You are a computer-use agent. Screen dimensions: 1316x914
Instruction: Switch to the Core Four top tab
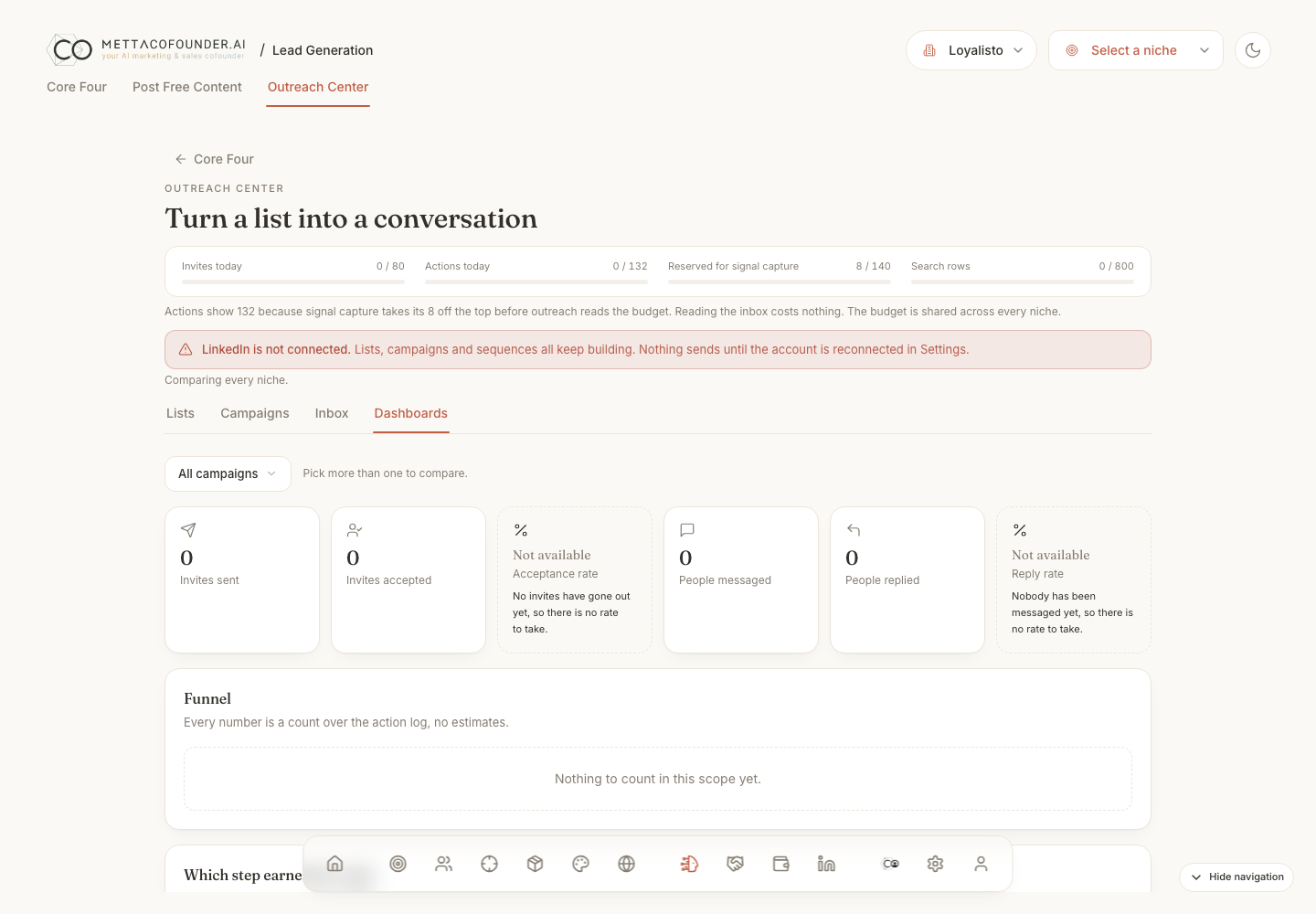pos(77,87)
